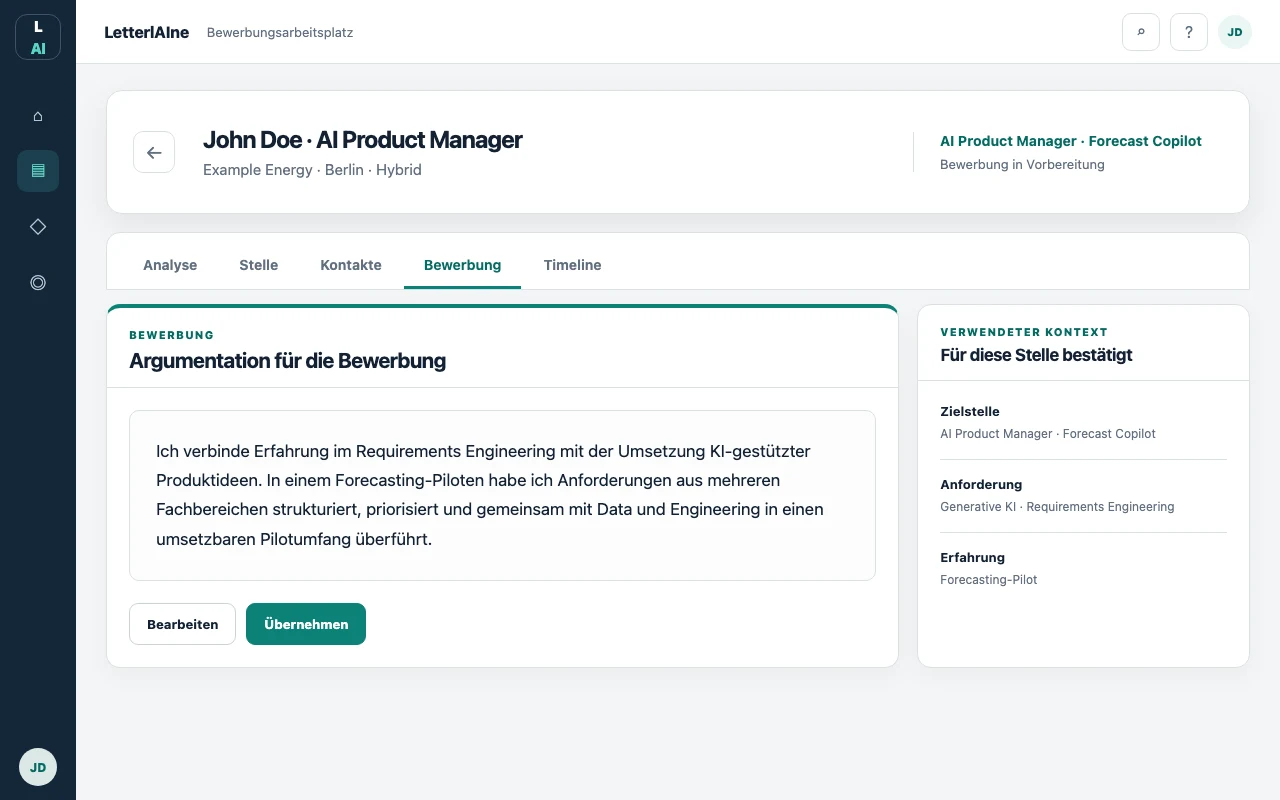The image size is (1280, 800).
Task: Click the heading Für diese Stelle bestätigt
Action: pos(1036,355)
